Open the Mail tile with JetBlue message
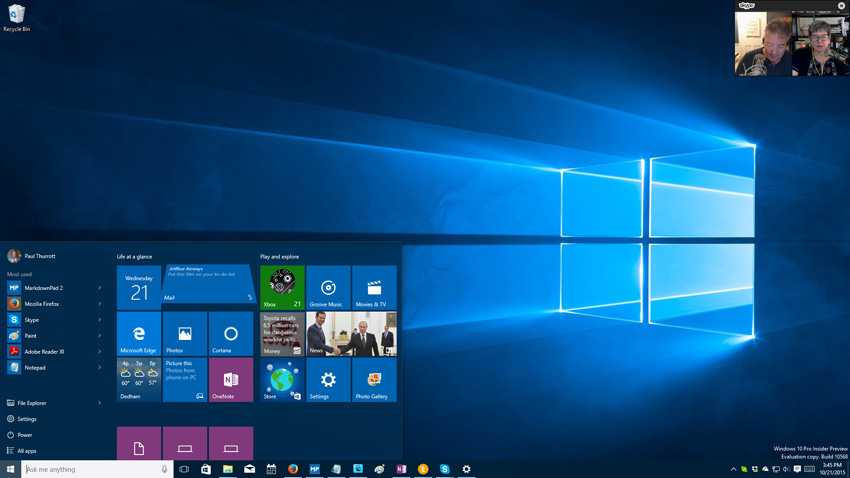This screenshot has width=850, height=478. pyautogui.click(x=208, y=283)
